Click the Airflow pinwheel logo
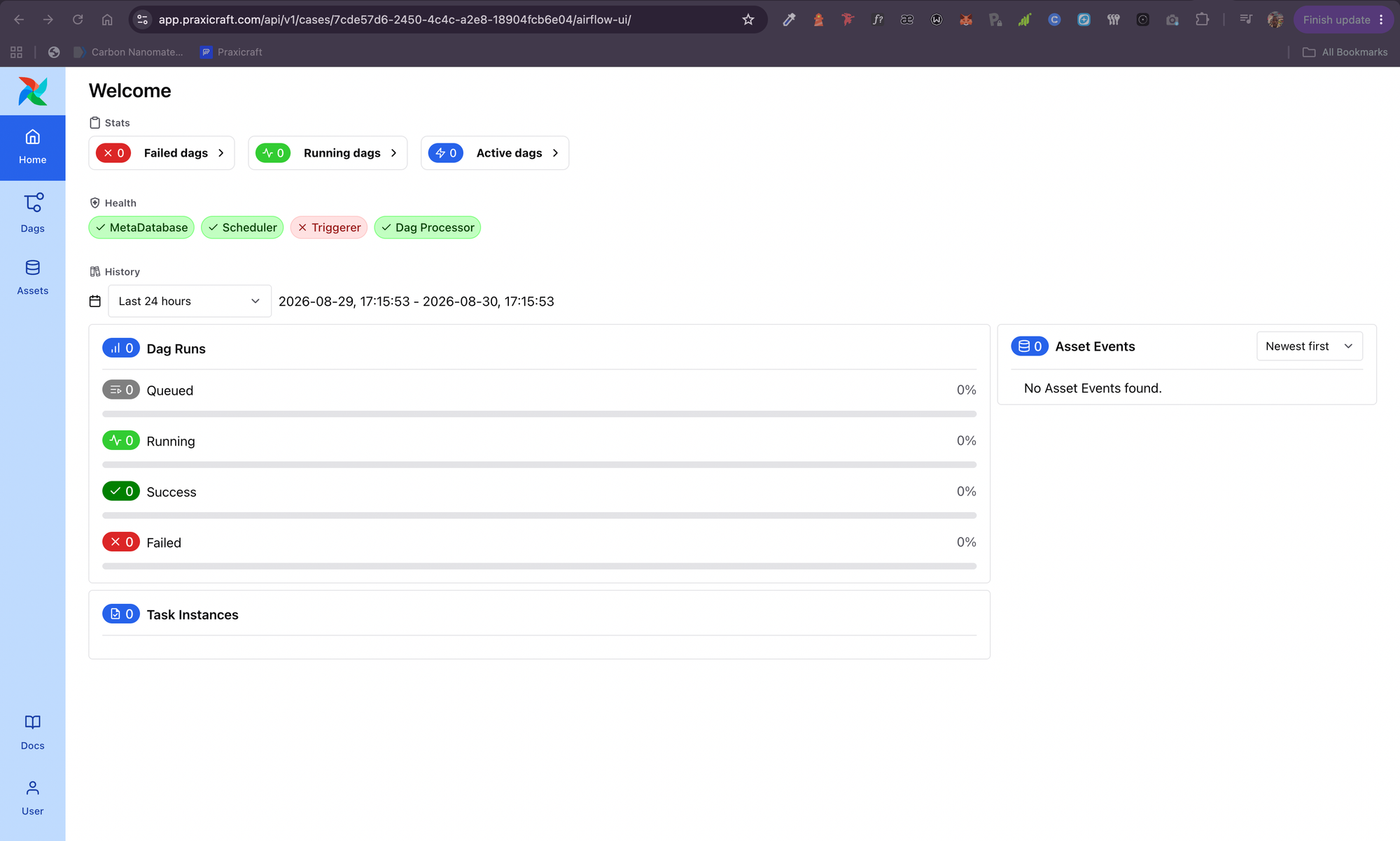1400x841 pixels. click(33, 91)
